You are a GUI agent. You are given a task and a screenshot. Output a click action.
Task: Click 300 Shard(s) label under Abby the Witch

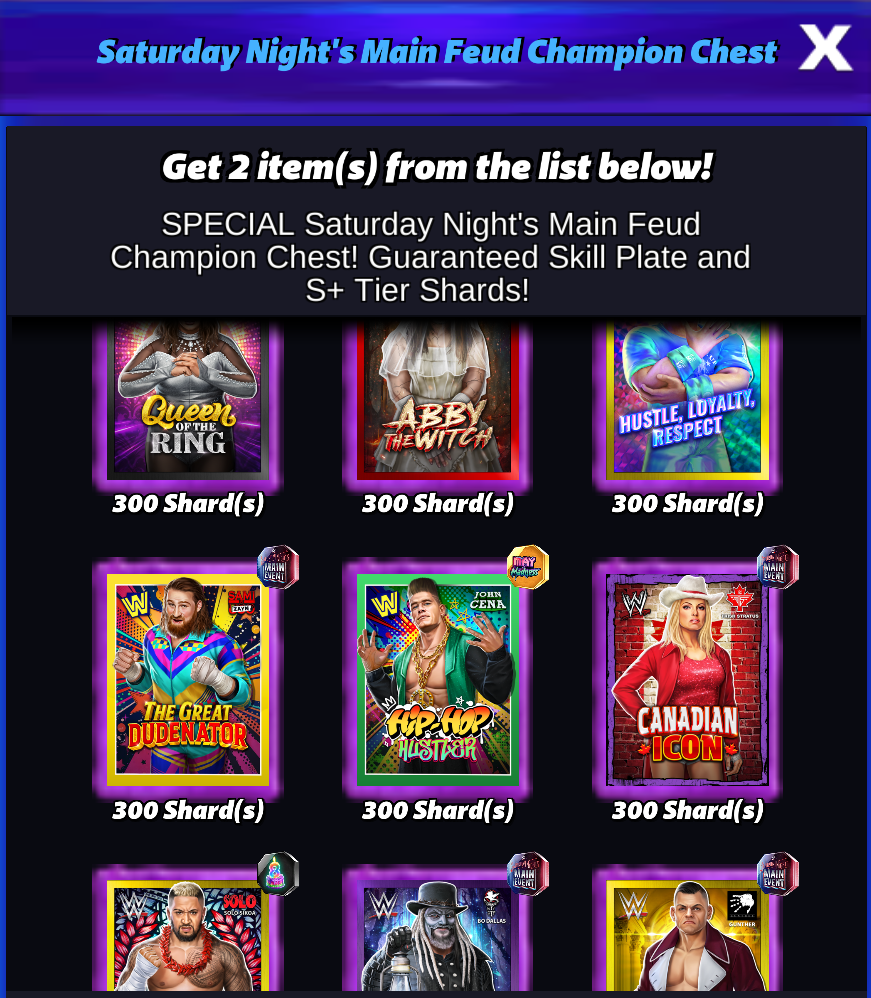[438, 503]
